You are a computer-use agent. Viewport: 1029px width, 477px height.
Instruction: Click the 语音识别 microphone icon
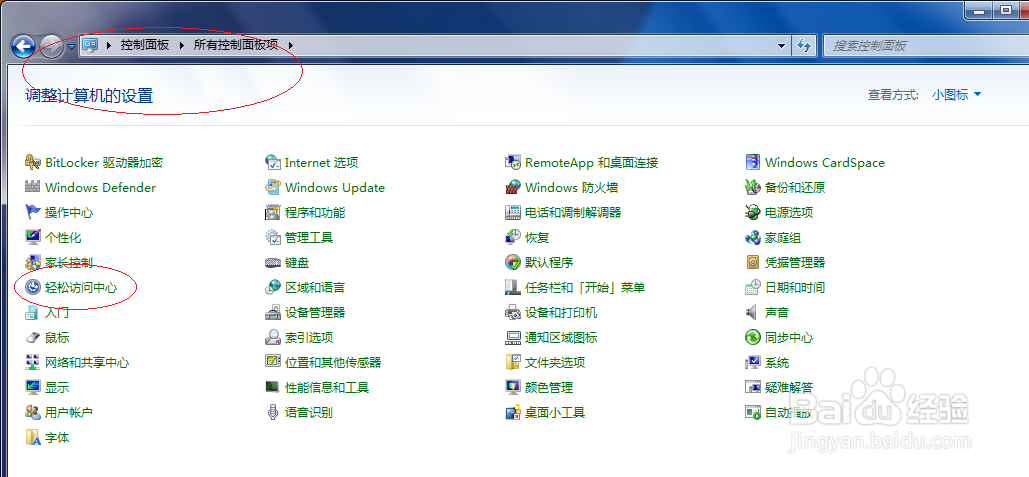pyautogui.click(x=273, y=412)
